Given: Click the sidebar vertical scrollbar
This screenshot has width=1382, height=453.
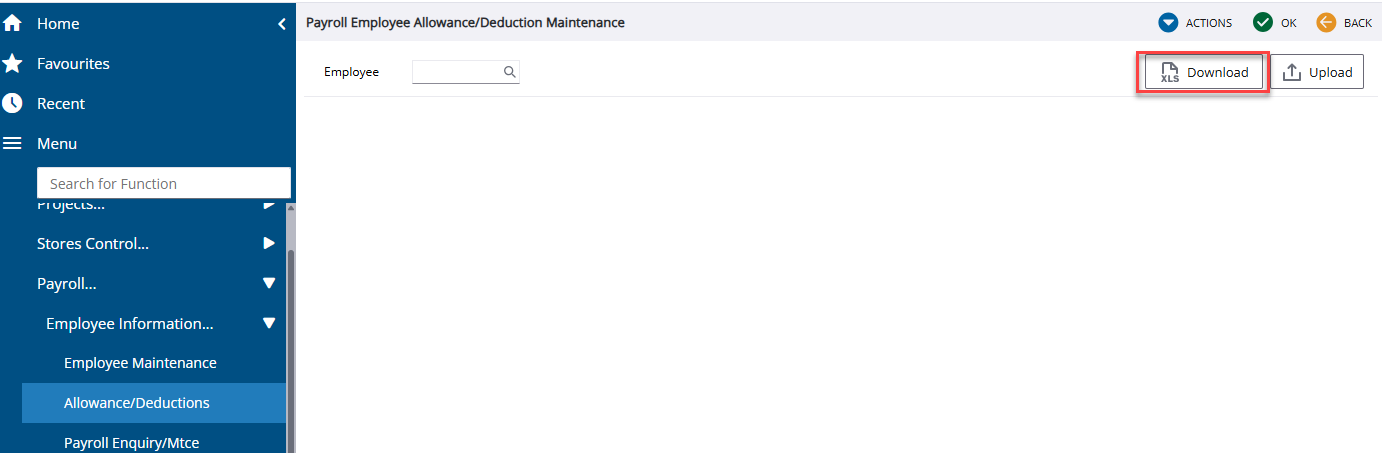Looking at the screenshot, I should 291,330.
